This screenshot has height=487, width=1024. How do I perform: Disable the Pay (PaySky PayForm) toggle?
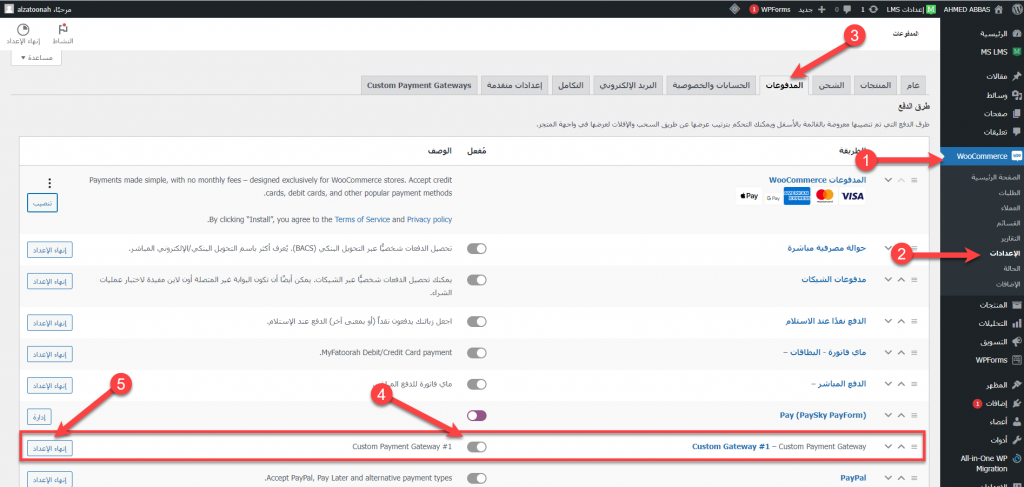(477, 415)
